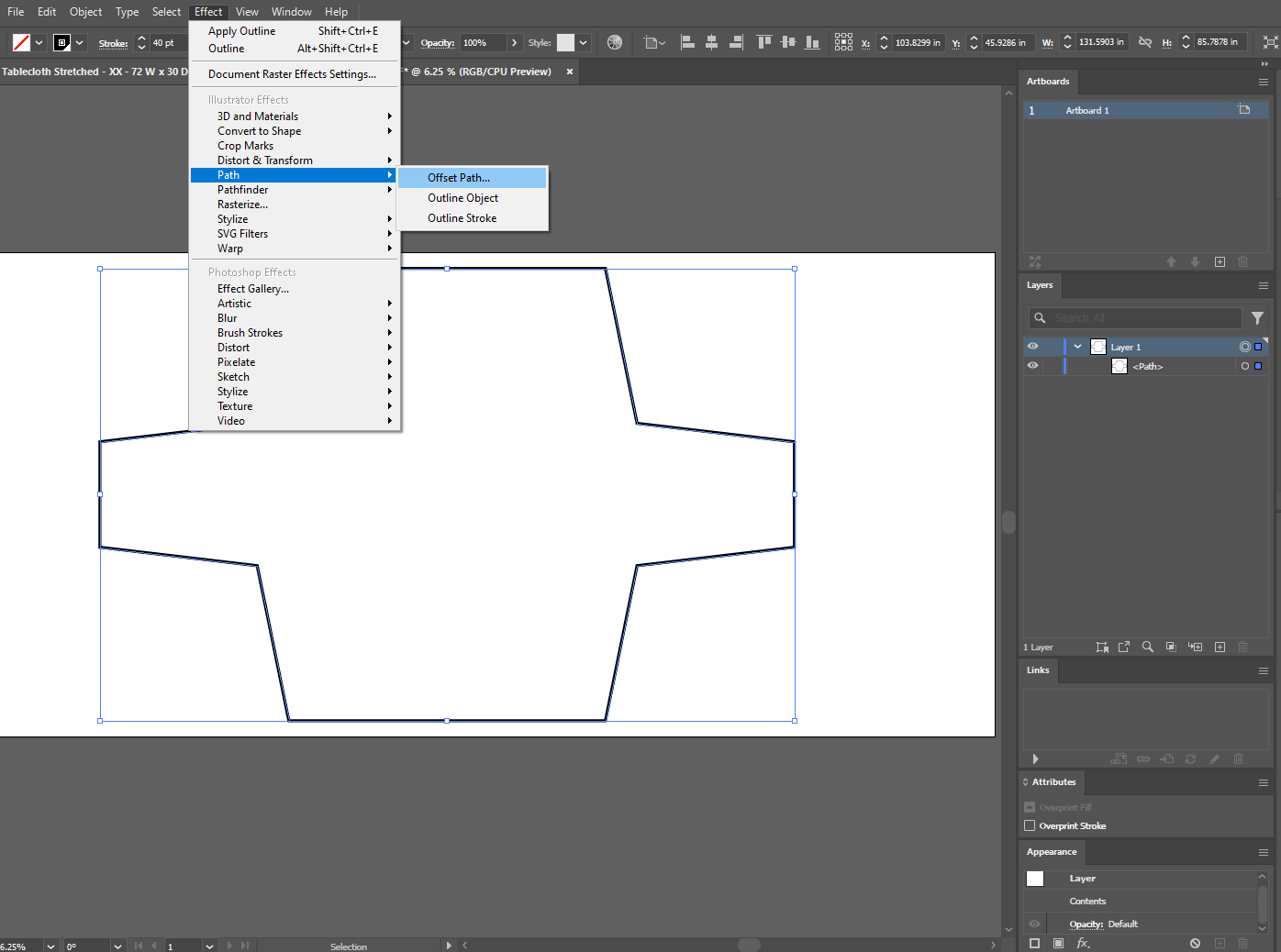Click Create New Layer icon in Layers panel
The height and width of the screenshot is (952, 1281).
point(1220,647)
